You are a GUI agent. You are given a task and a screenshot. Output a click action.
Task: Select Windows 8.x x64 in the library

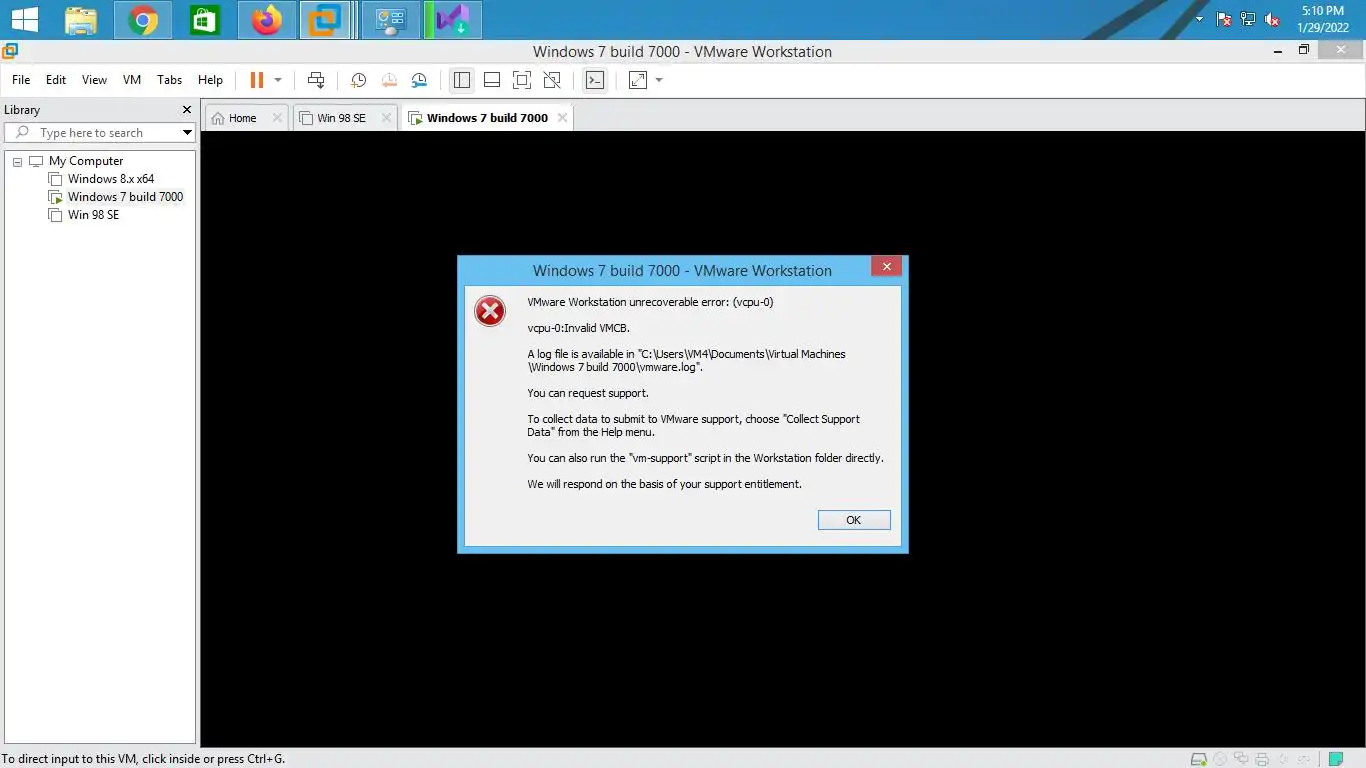(111, 179)
